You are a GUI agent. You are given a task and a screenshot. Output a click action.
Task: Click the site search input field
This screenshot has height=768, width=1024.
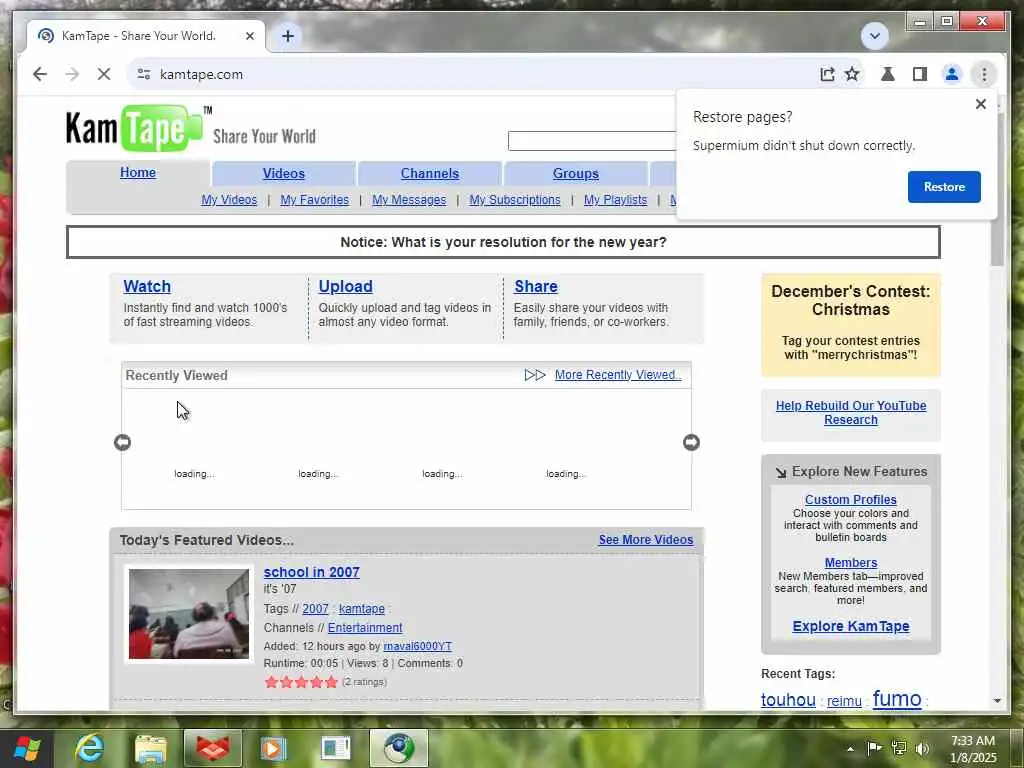(x=592, y=140)
